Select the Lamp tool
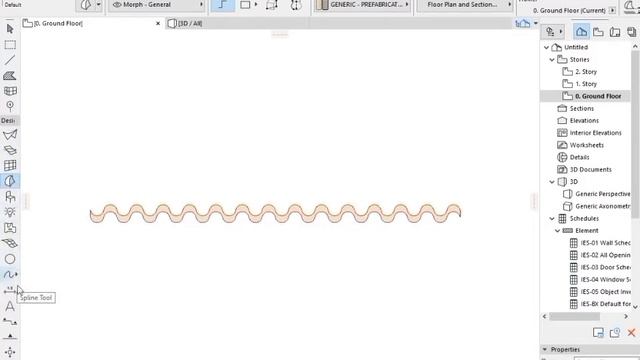 pos(10,212)
